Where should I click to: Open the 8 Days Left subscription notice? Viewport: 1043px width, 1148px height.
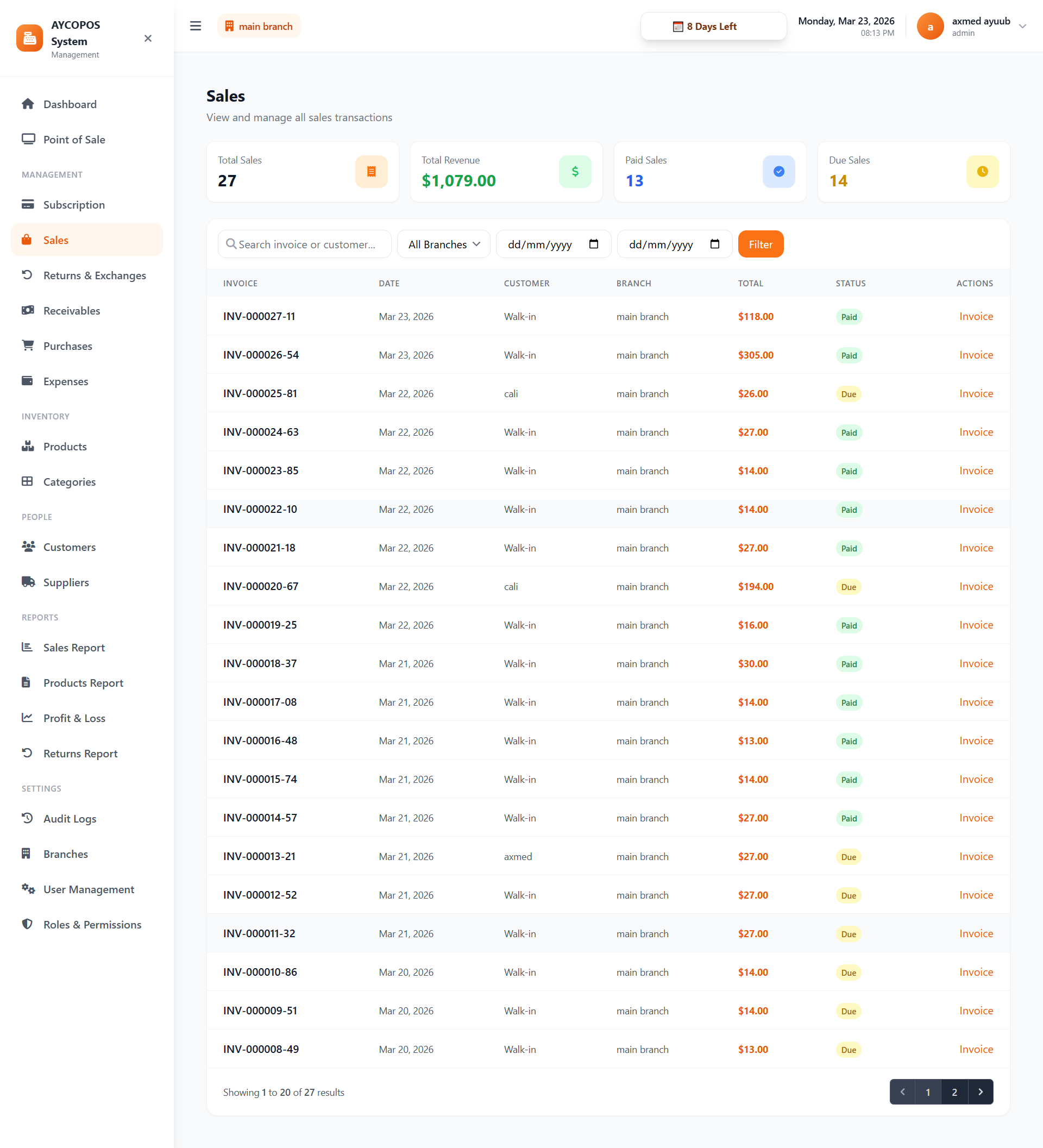point(713,26)
